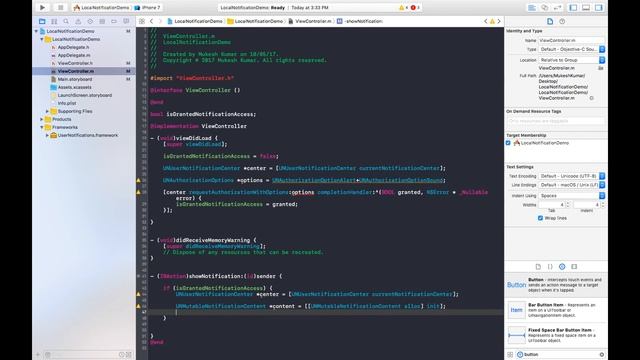Show the Code Snippet library
This screenshot has width=640, height=360.
[550, 267]
